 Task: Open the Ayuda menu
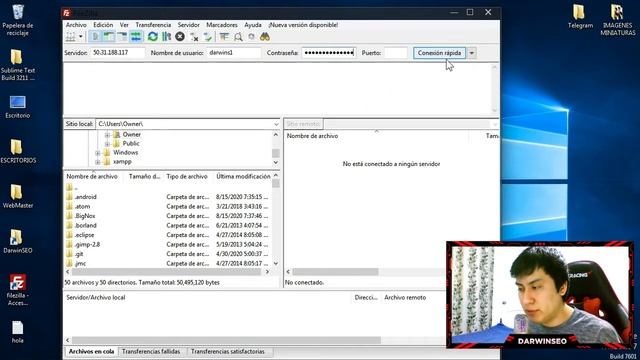tap(253, 25)
